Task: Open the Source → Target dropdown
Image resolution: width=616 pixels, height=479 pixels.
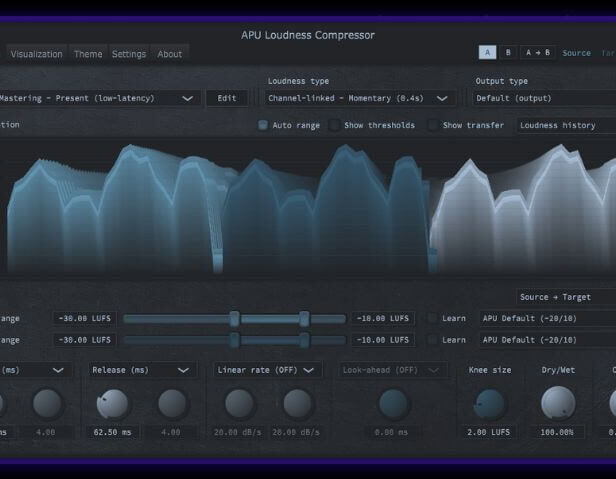Action: click(x=566, y=297)
